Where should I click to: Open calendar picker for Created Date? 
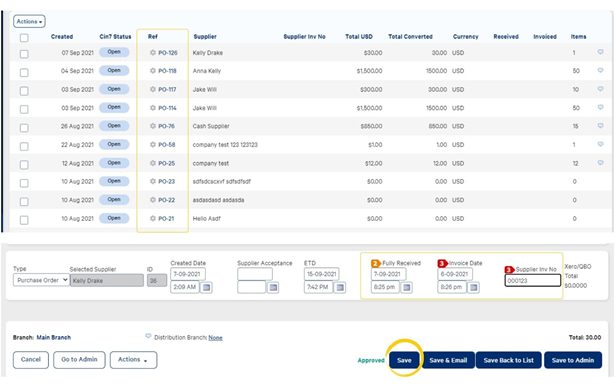[206, 287]
